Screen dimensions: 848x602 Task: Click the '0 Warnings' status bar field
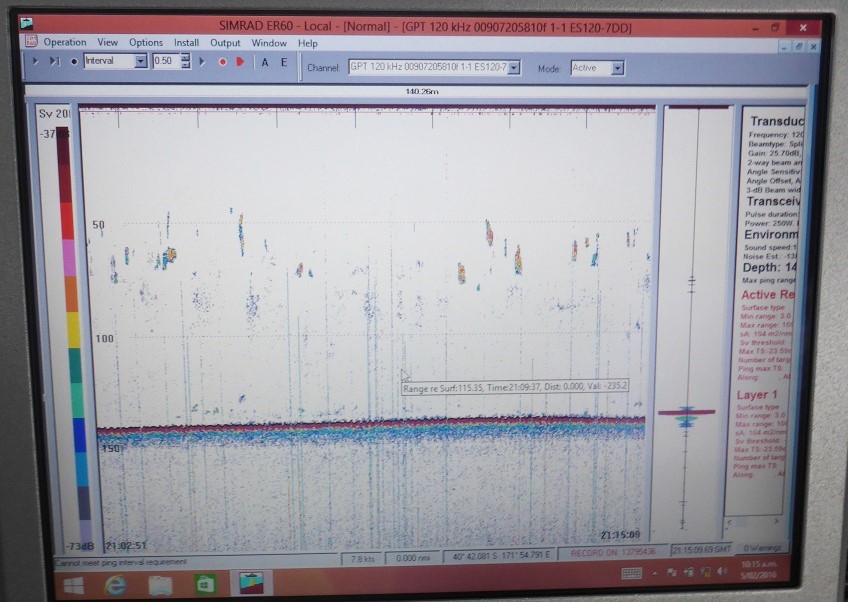pyautogui.click(x=764, y=551)
